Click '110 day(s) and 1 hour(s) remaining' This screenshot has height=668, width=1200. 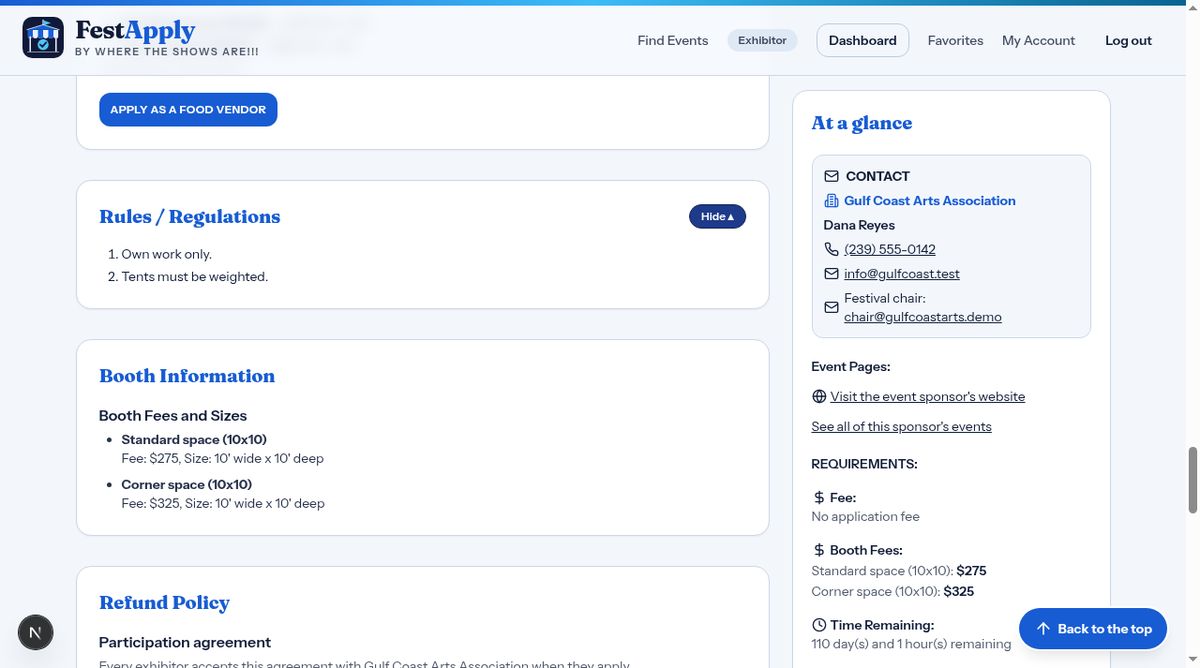click(x=911, y=644)
